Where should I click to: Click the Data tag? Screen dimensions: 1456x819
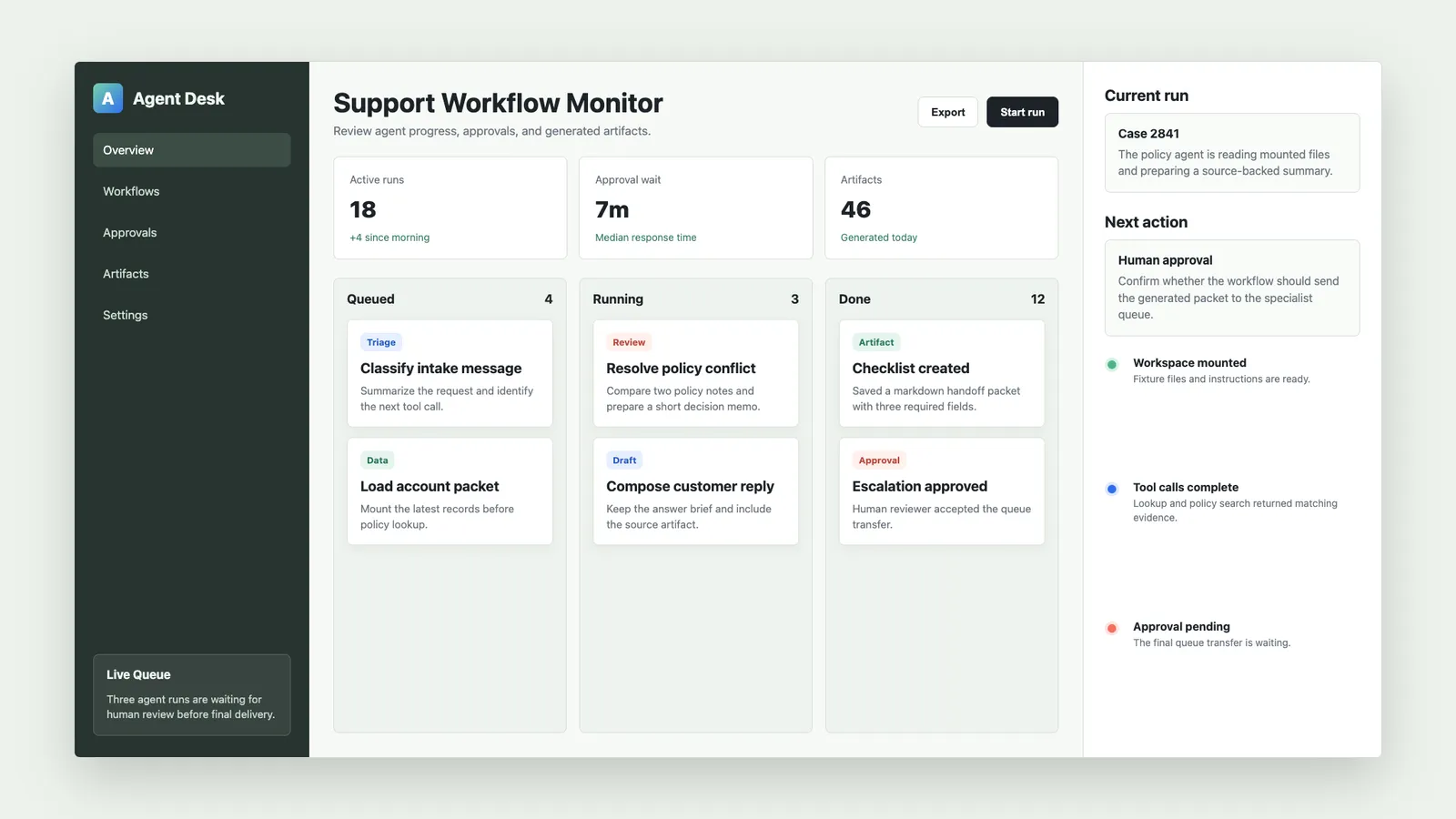point(378,460)
